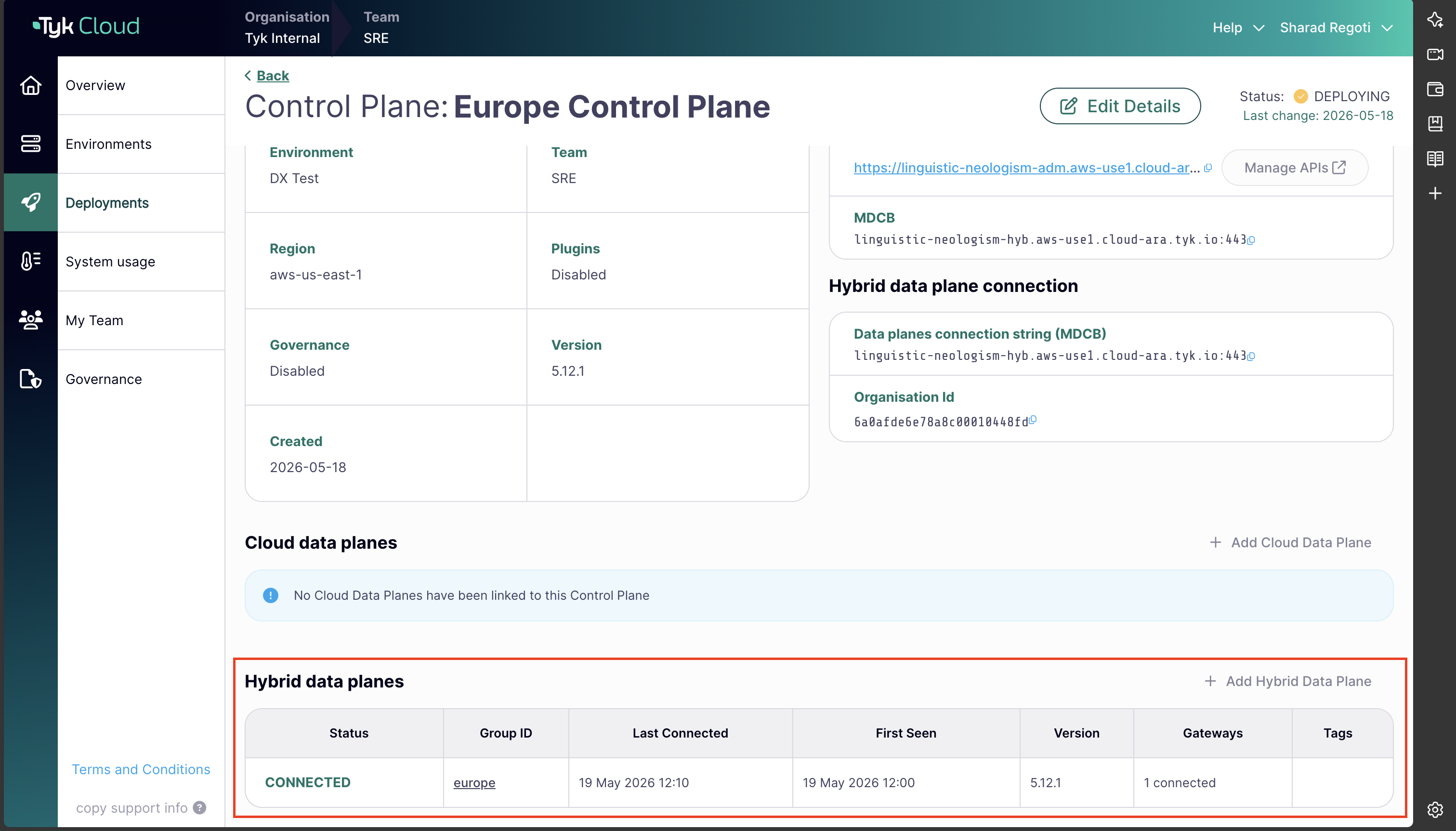Click Add Hybrid Data Plane
This screenshot has height=831, width=1456.
coord(1288,682)
